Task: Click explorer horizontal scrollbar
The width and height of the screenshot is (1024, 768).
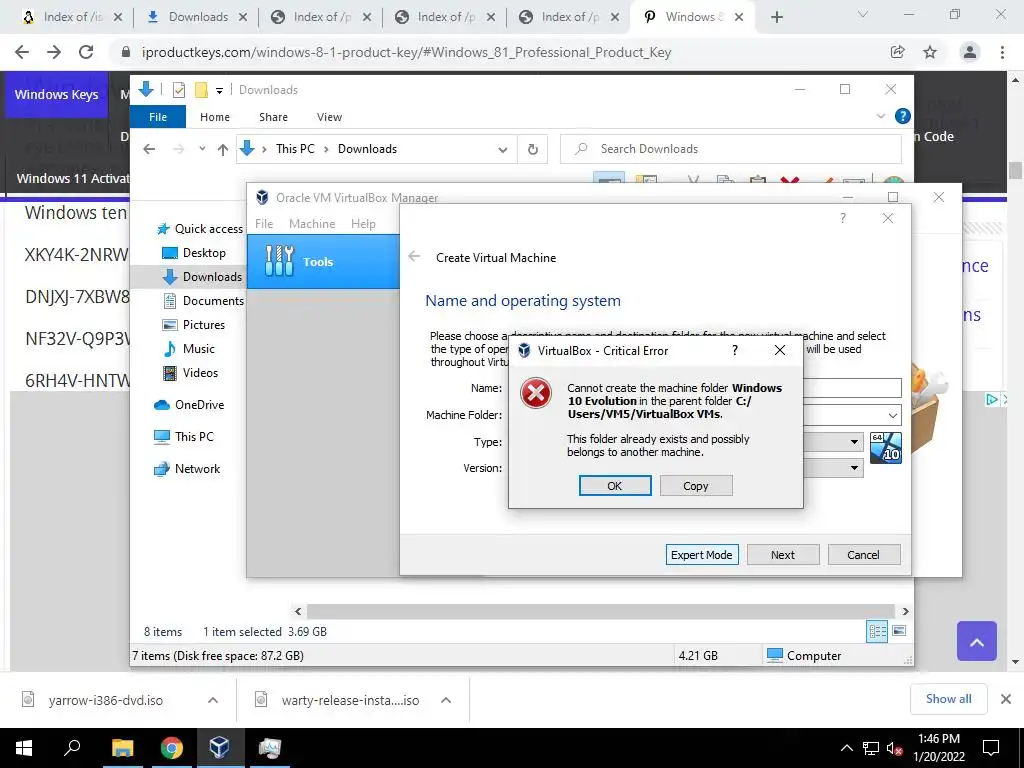Action: point(601,611)
